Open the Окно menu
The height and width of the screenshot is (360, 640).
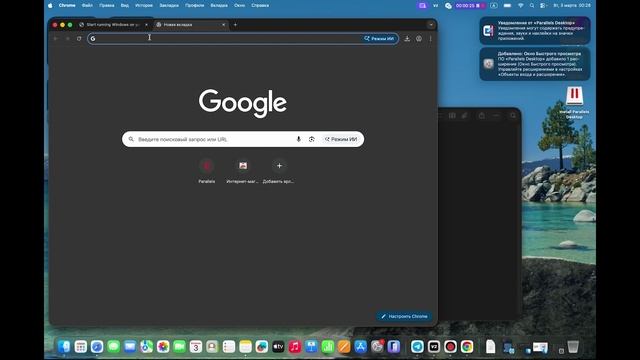click(x=239, y=5)
